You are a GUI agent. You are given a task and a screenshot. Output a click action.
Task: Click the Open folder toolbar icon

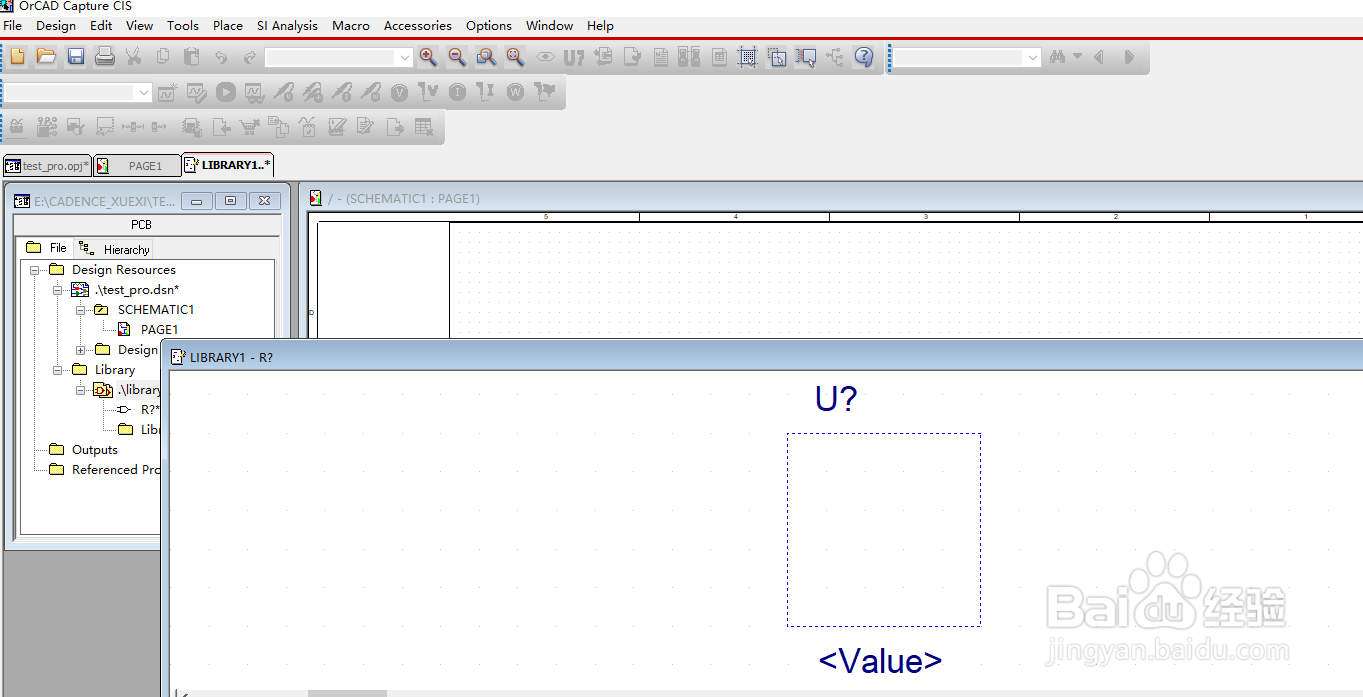pyautogui.click(x=46, y=57)
